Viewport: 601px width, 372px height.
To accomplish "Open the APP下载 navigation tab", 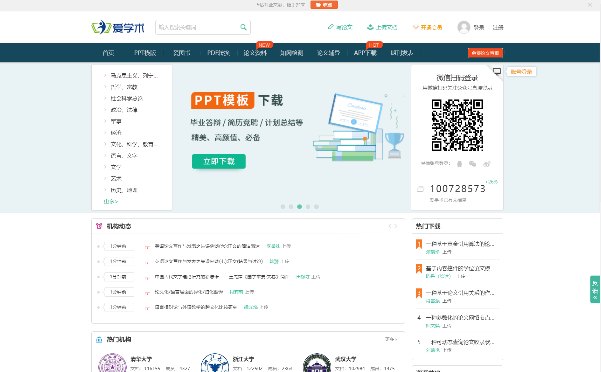I will coord(365,53).
